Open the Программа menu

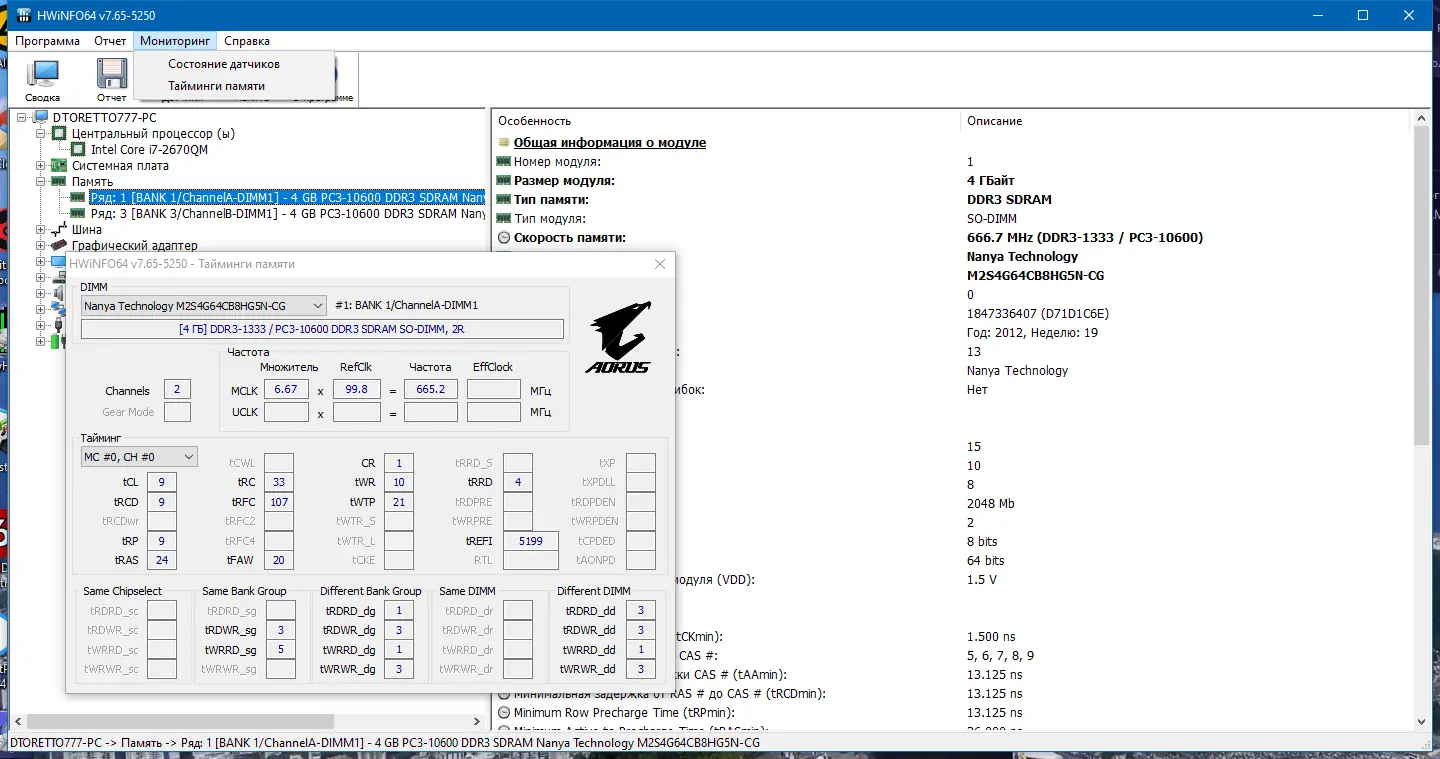coord(47,41)
